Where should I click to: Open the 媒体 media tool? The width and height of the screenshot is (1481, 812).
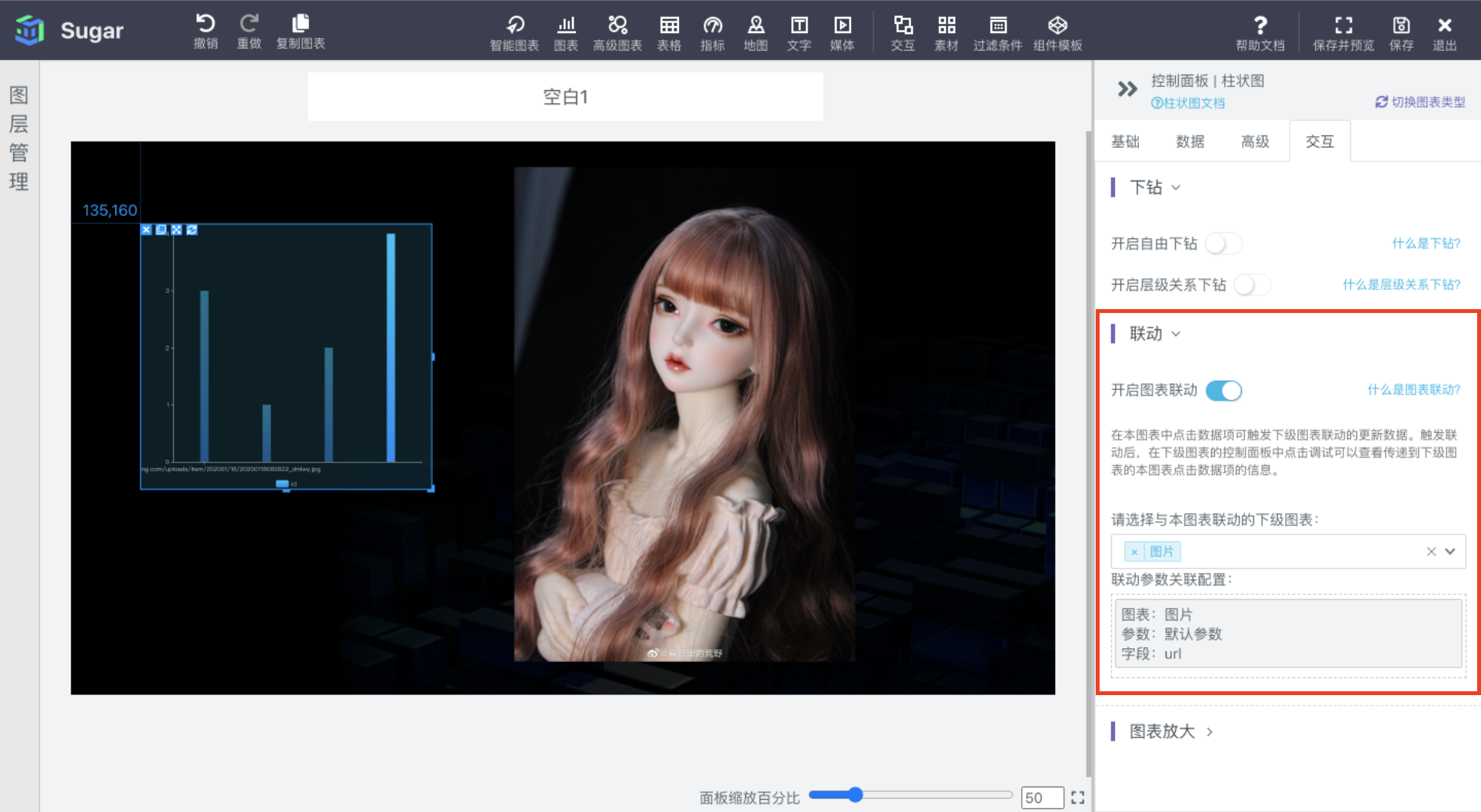coord(842,34)
